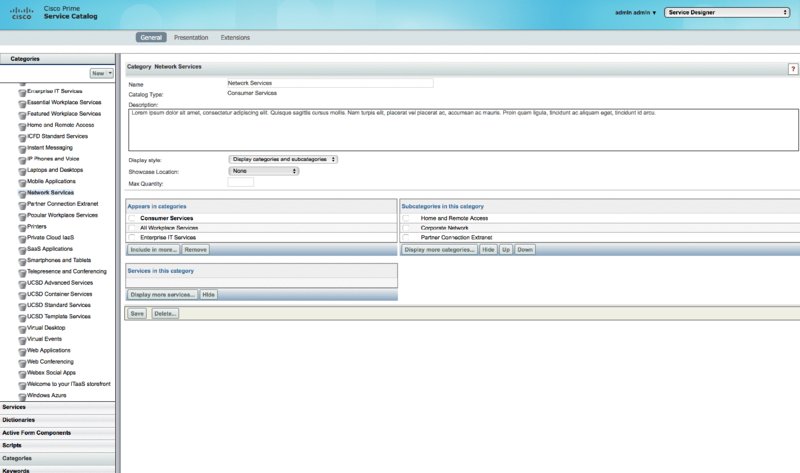800x473 pixels.
Task: Switch to the Presentation tab
Action: (191, 38)
